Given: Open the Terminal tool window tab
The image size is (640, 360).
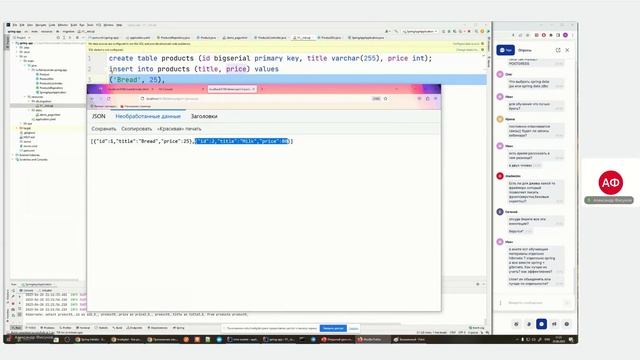Looking at the screenshot, I should (x=83, y=328).
